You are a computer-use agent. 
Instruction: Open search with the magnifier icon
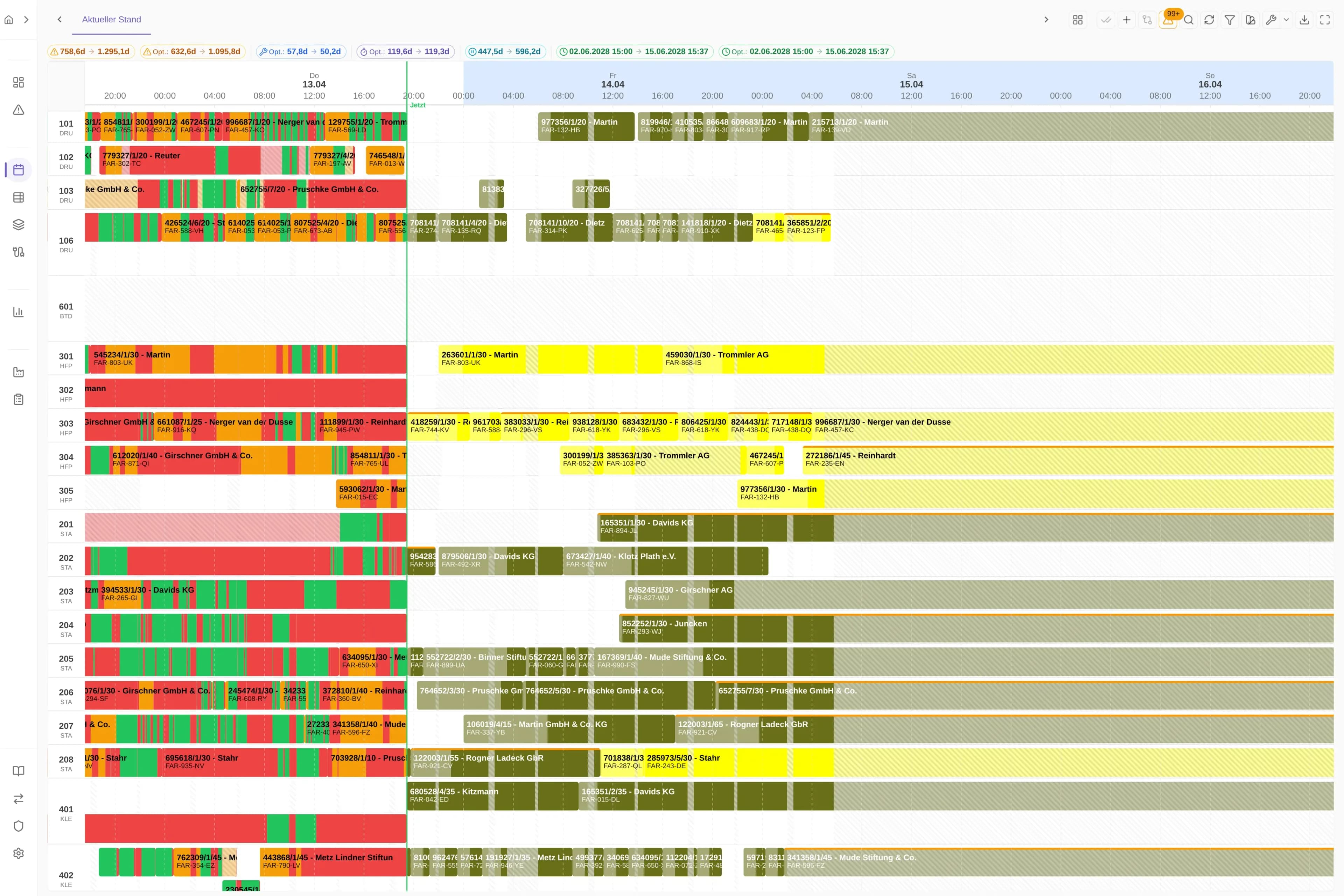1189,20
